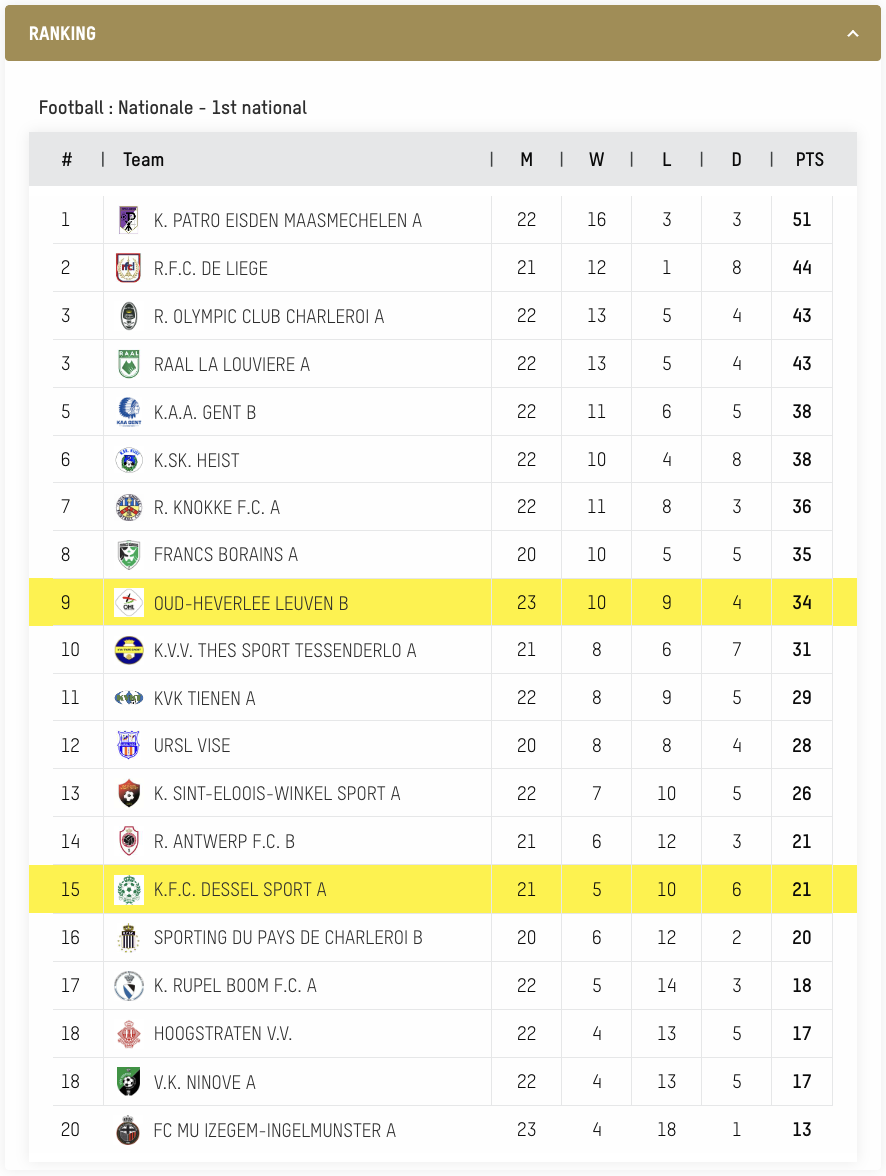The height and width of the screenshot is (1176, 886).
Task: Click the Oud-Heverlee Leuven B logo
Action: point(129,603)
